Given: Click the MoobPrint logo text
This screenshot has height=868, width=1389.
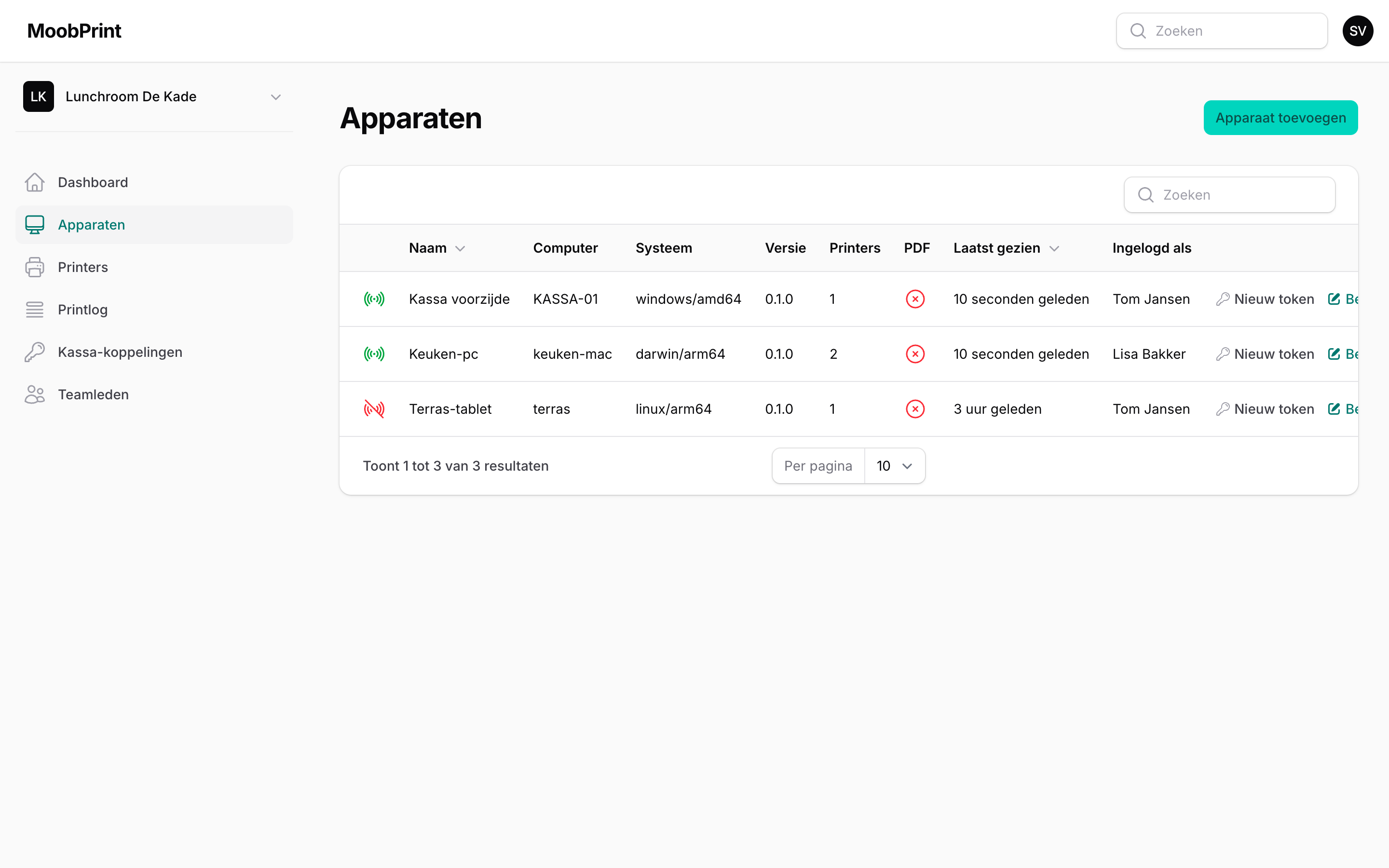Looking at the screenshot, I should click(x=74, y=31).
